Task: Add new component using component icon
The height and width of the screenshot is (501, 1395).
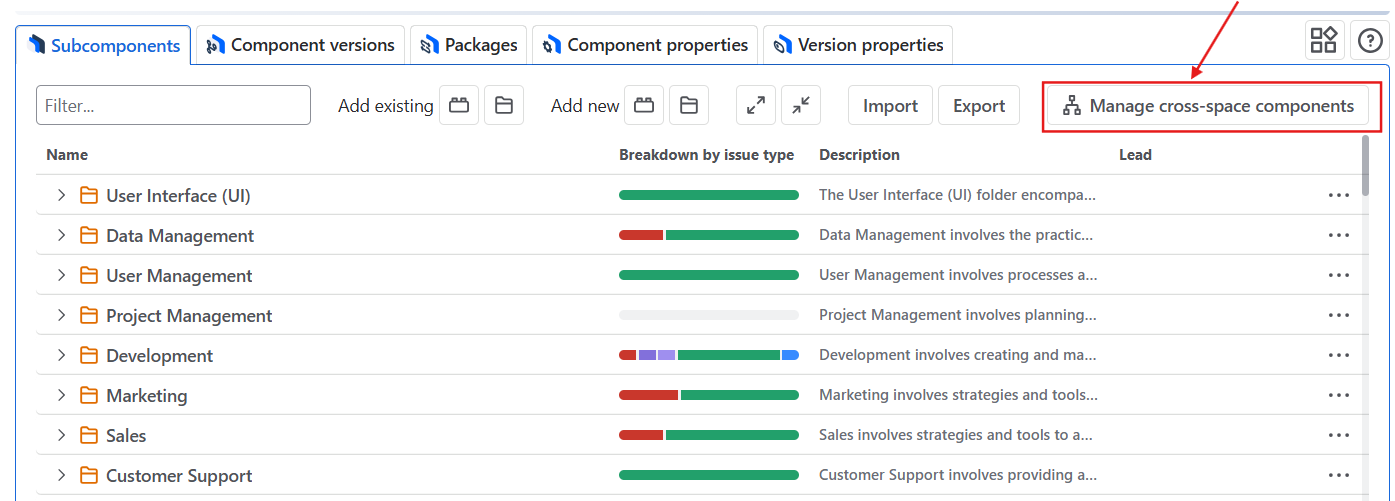Action: [x=644, y=105]
